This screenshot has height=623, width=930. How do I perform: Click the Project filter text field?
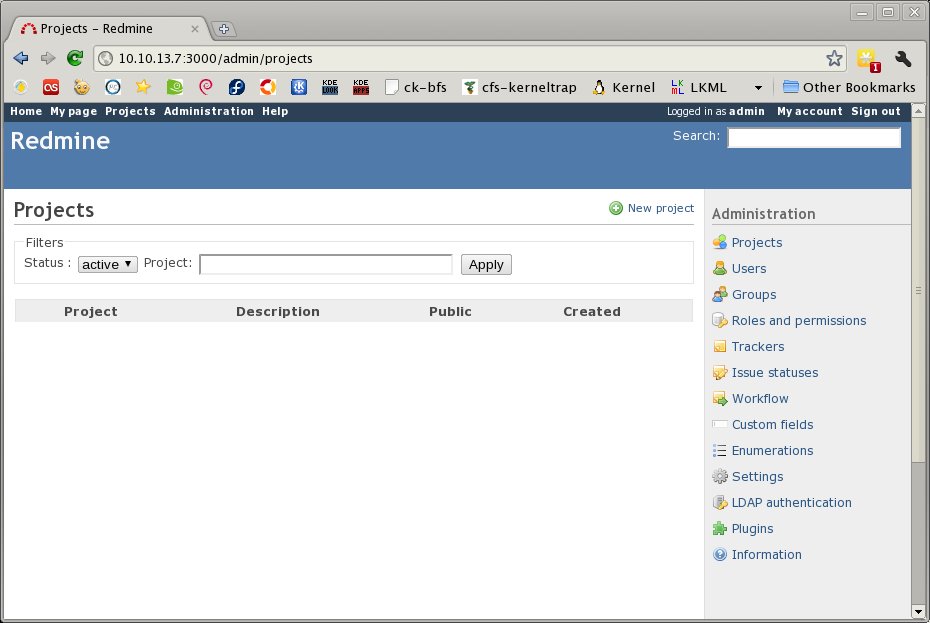pyautogui.click(x=326, y=265)
